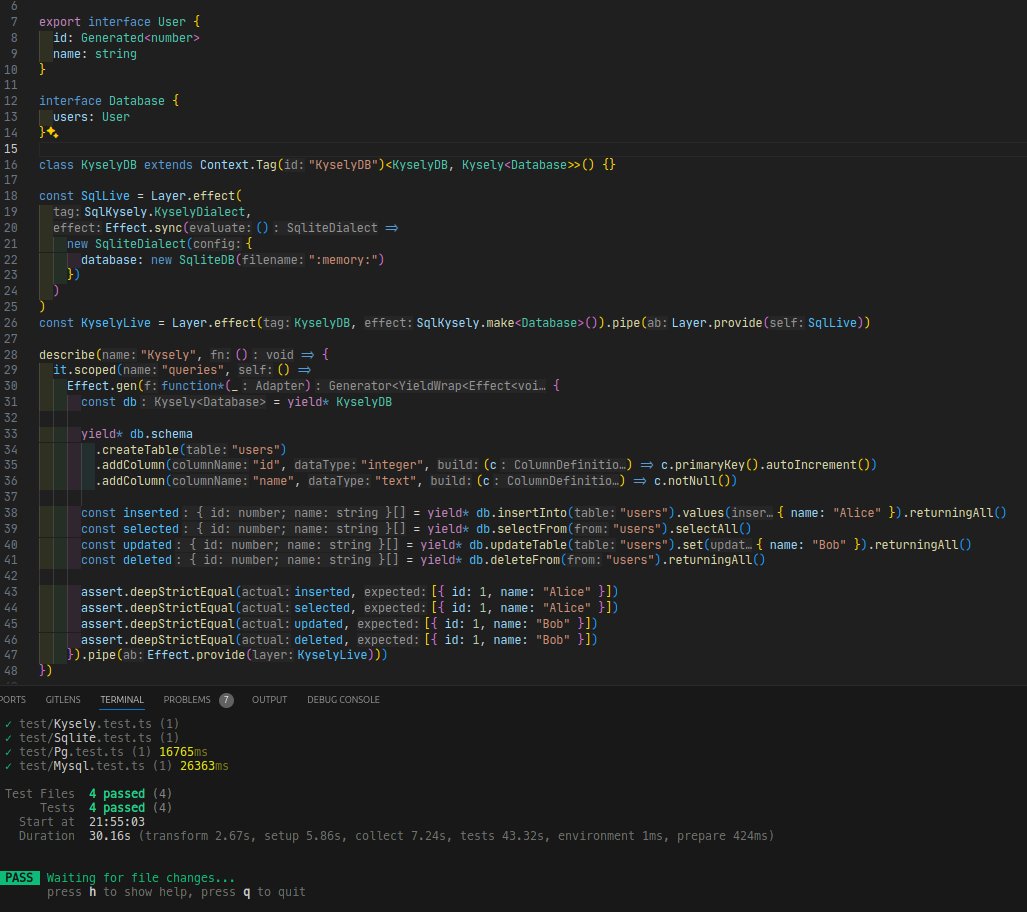
Task: Click line number 15 in the gutter
Action: [x=10, y=149]
